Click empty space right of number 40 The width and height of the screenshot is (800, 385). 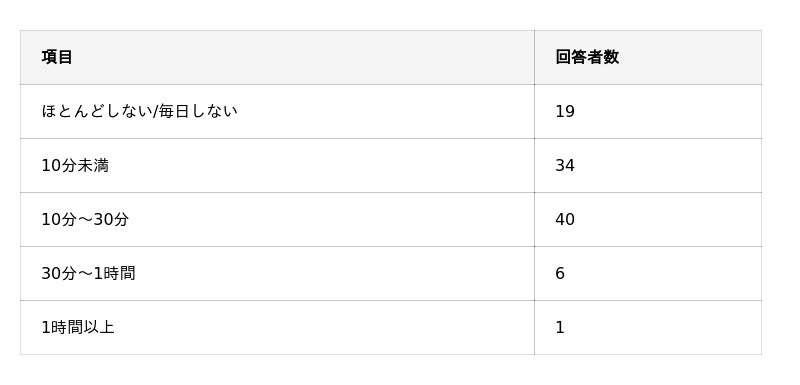coord(668,219)
